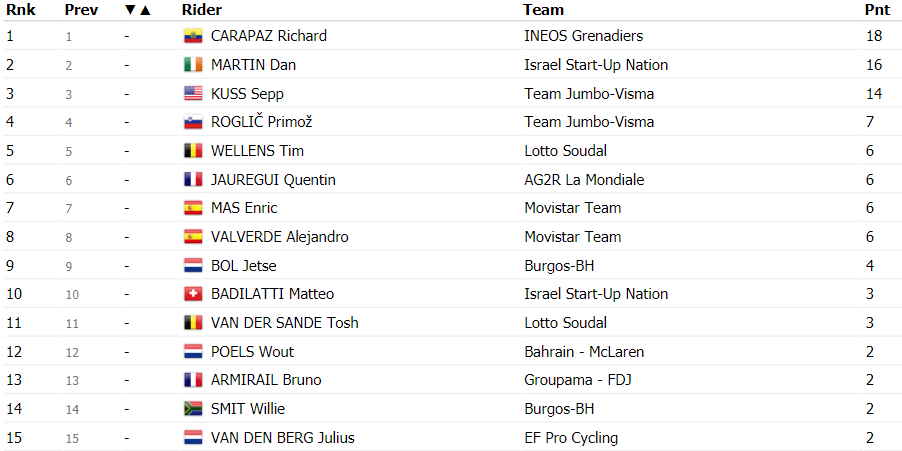
Task: Click USA flag icon beside KUSS Sepp
Action: pos(193,93)
